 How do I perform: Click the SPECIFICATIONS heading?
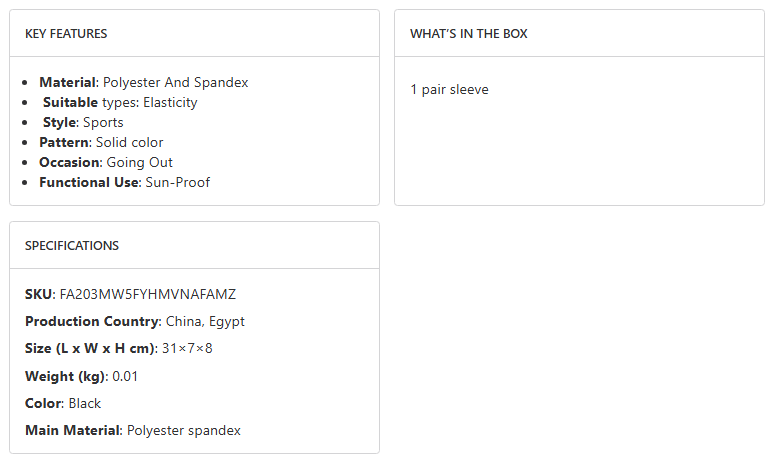[72, 246]
